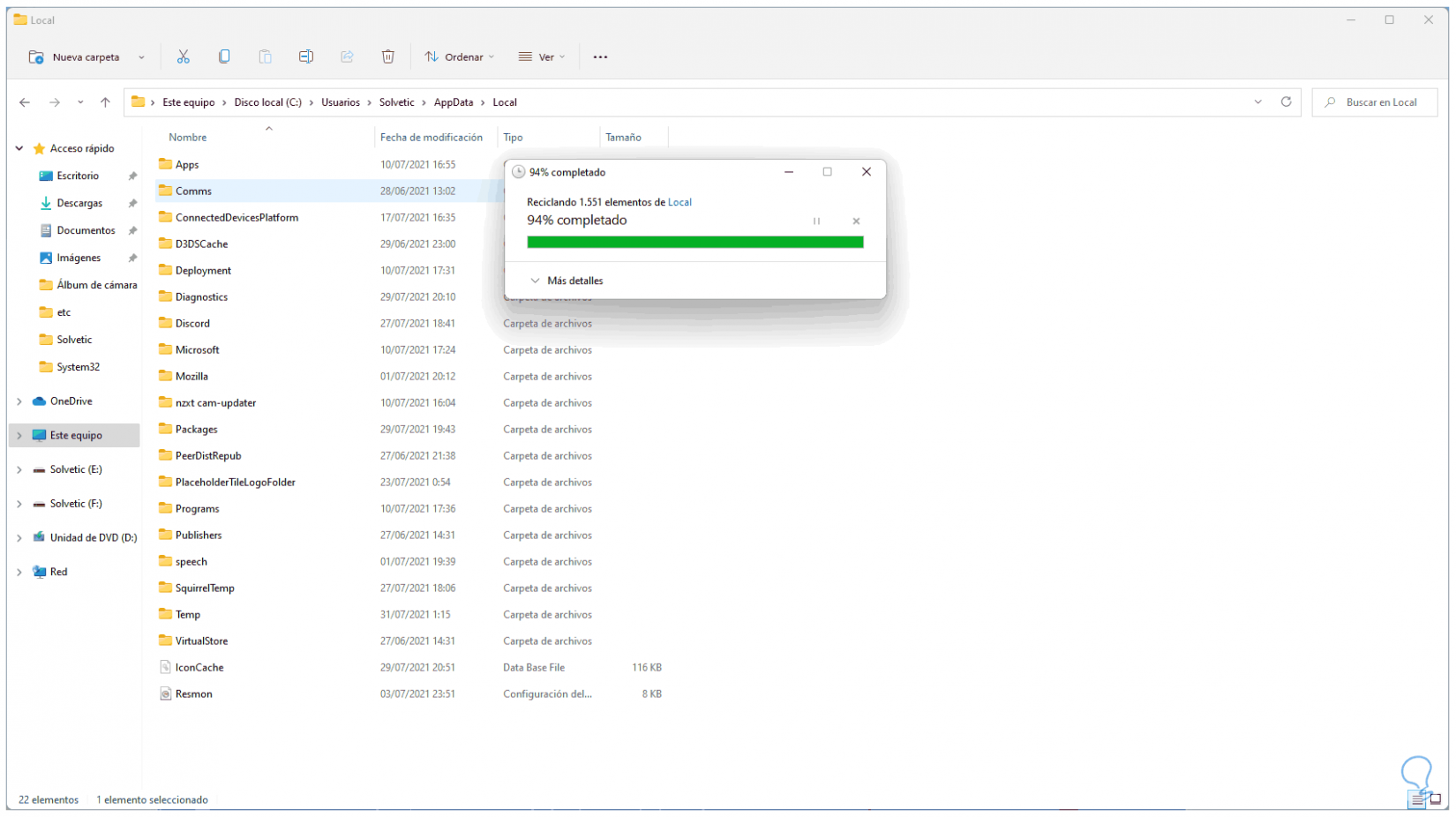Refresh the Local folder view
The width and height of the screenshot is (1456, 817).
1286,102
